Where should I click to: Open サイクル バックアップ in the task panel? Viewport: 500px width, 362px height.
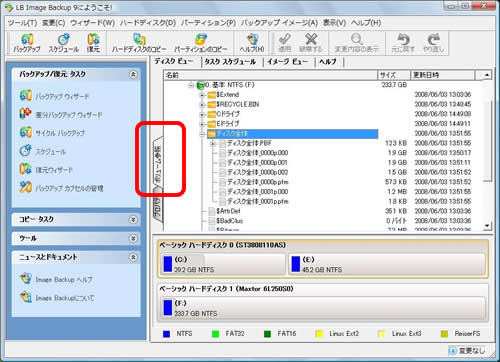(x=52, y=133)
